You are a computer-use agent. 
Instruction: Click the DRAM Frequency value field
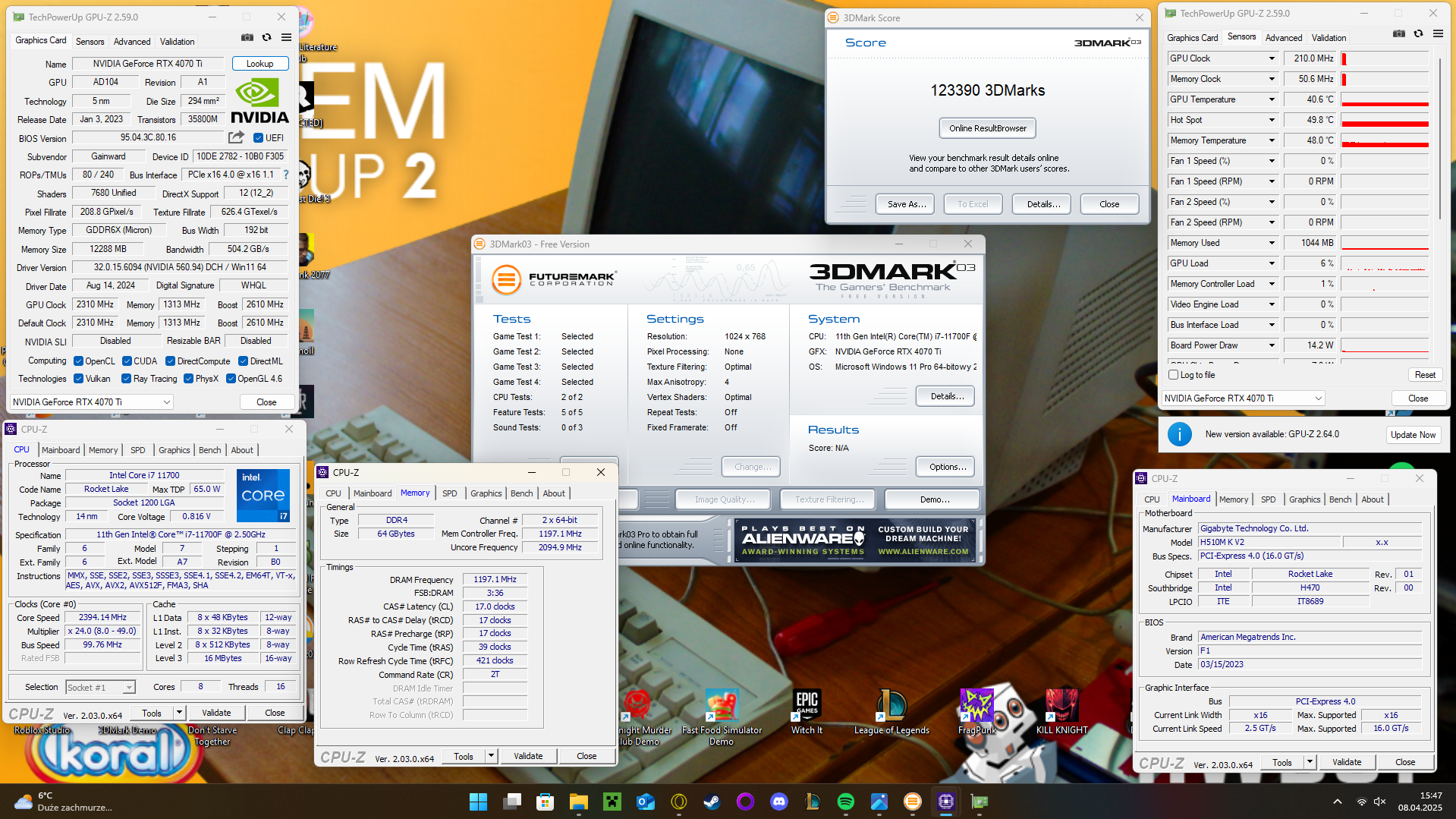495,579
